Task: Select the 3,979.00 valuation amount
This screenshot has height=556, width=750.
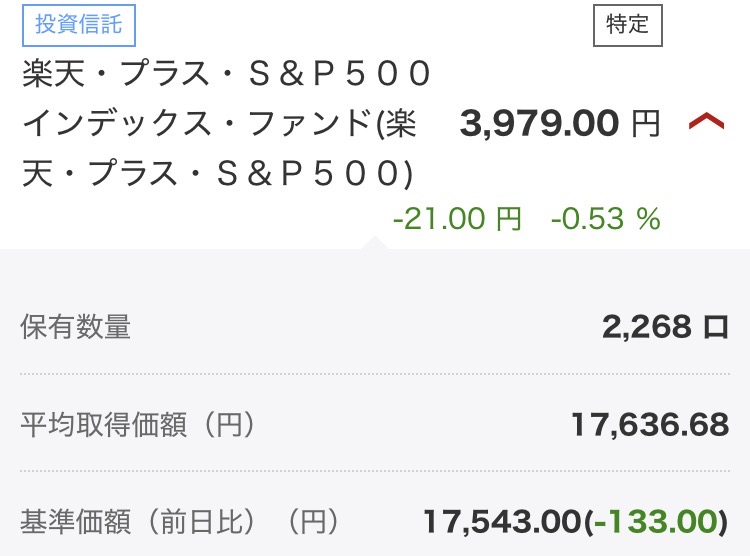Action: pyautogui.click(x=540, y=124)
